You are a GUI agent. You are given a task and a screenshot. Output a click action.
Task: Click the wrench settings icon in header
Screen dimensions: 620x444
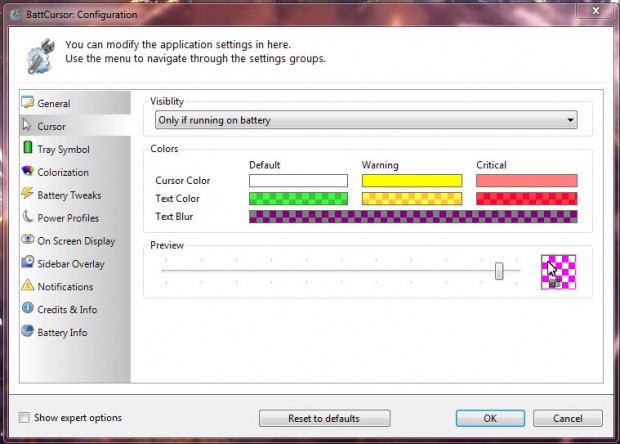coord(40,56)
